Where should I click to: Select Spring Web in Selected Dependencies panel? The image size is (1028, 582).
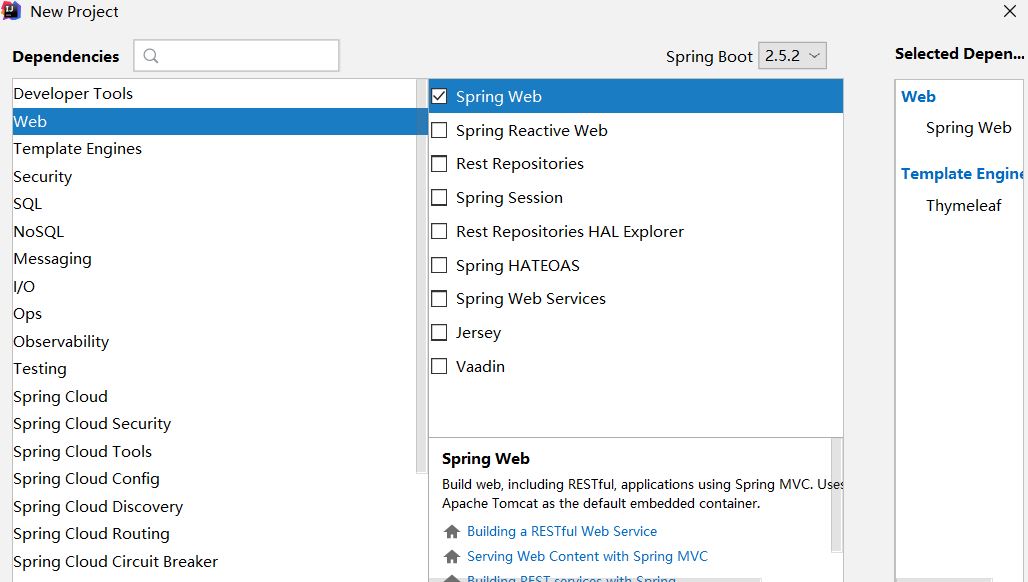point(968,128)
